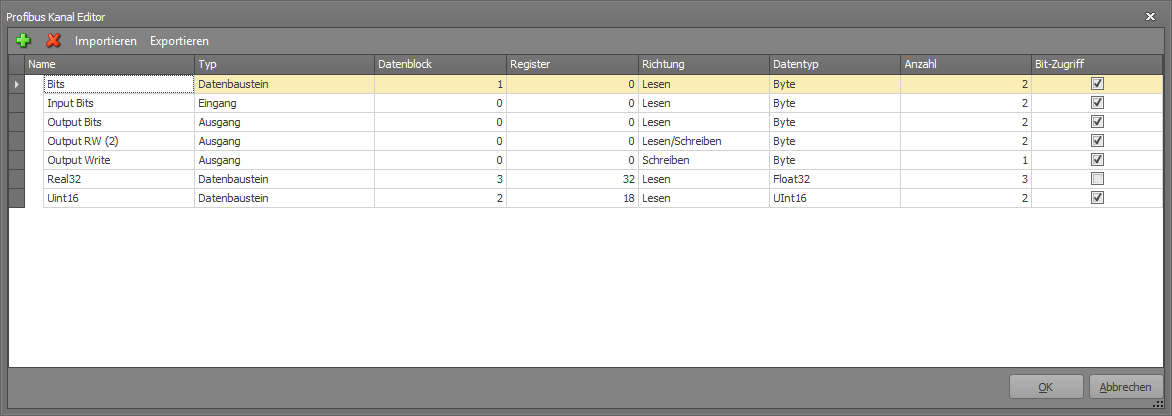Click Register value '18' in Uint16 row
This screenshot has width=1172, height=416.
pyautogui.click(x=573, y=198)
